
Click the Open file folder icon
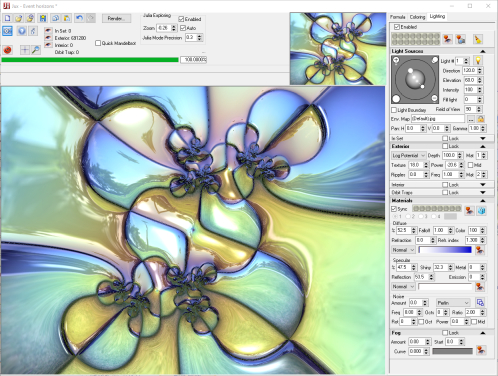19,18
